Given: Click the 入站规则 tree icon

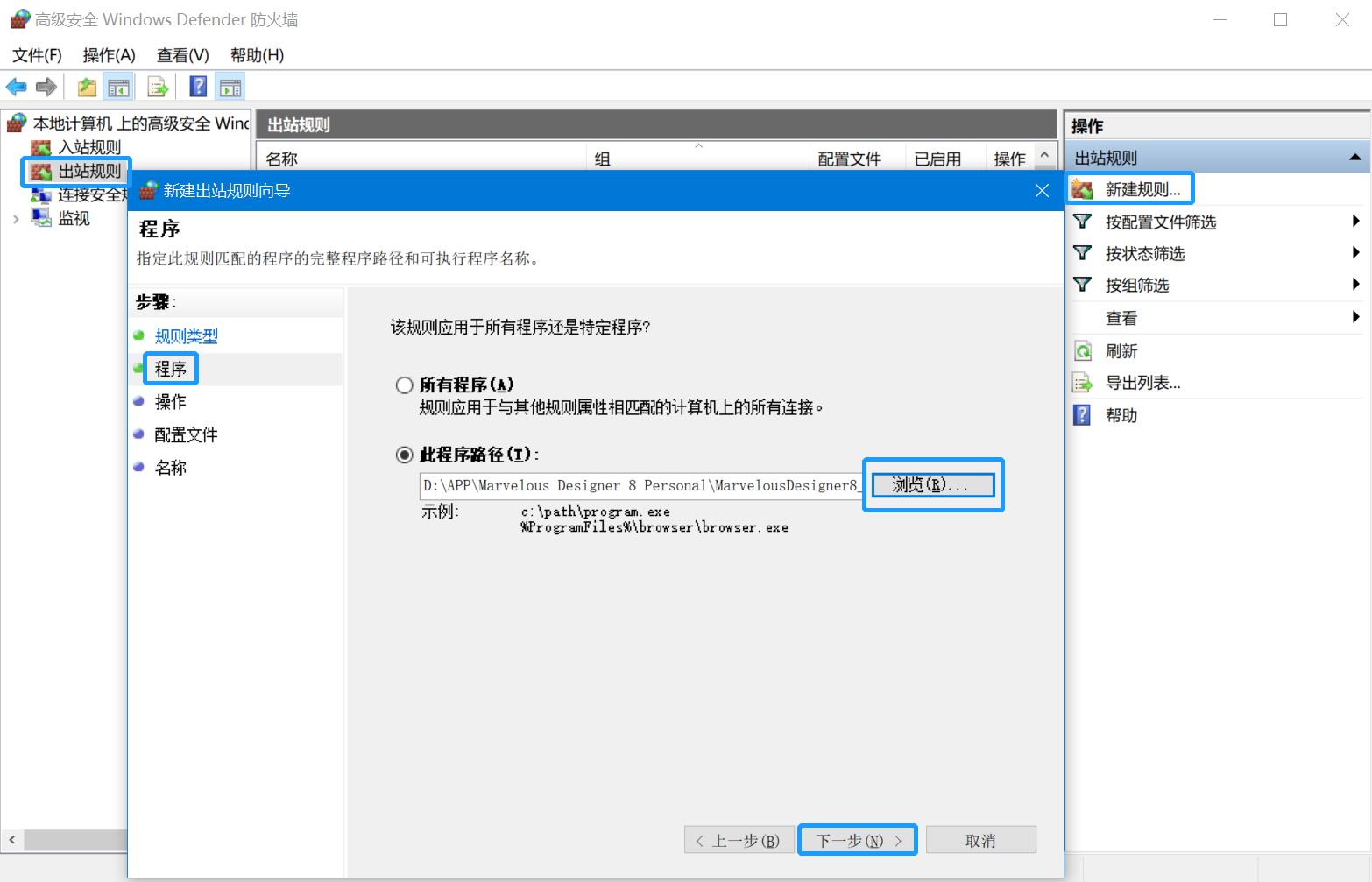Looking at the screenshot, I should pos(41,147).
